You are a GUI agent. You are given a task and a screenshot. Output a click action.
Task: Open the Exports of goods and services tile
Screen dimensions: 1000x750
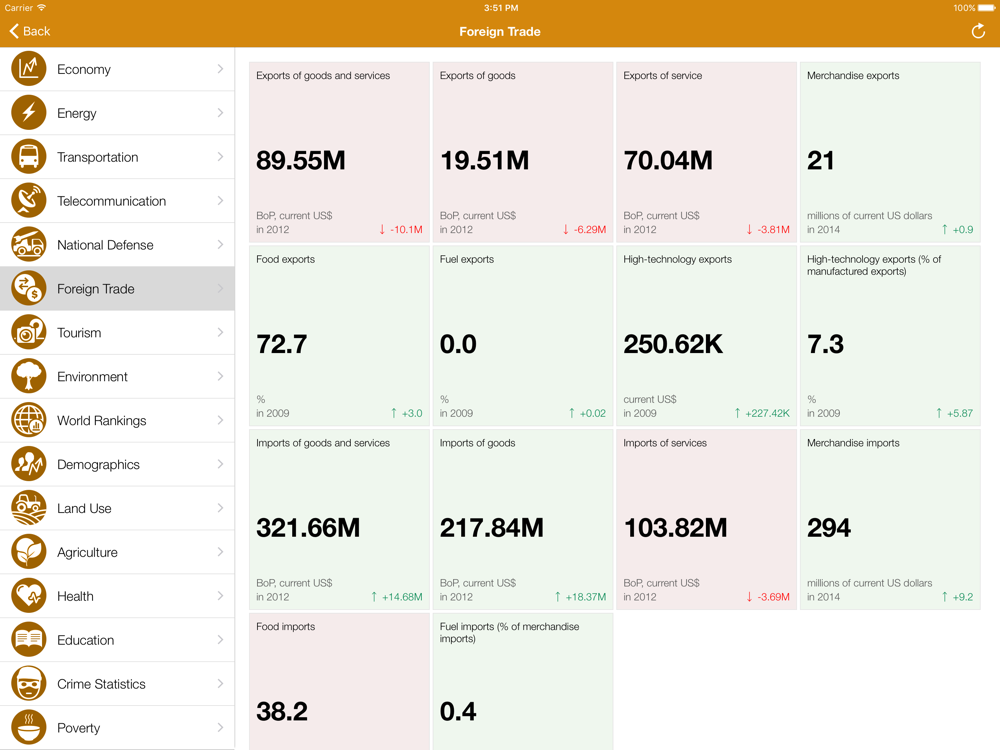pos(339,152)
